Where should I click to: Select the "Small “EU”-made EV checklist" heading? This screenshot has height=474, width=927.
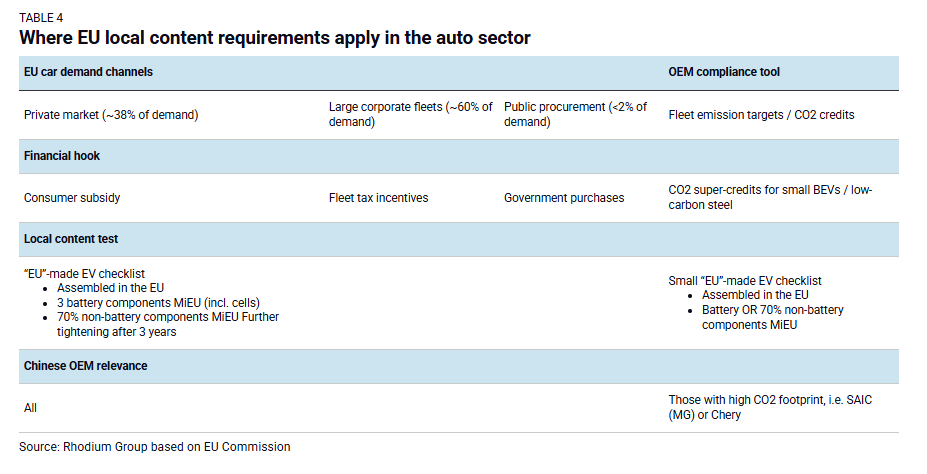coord(744,281)
